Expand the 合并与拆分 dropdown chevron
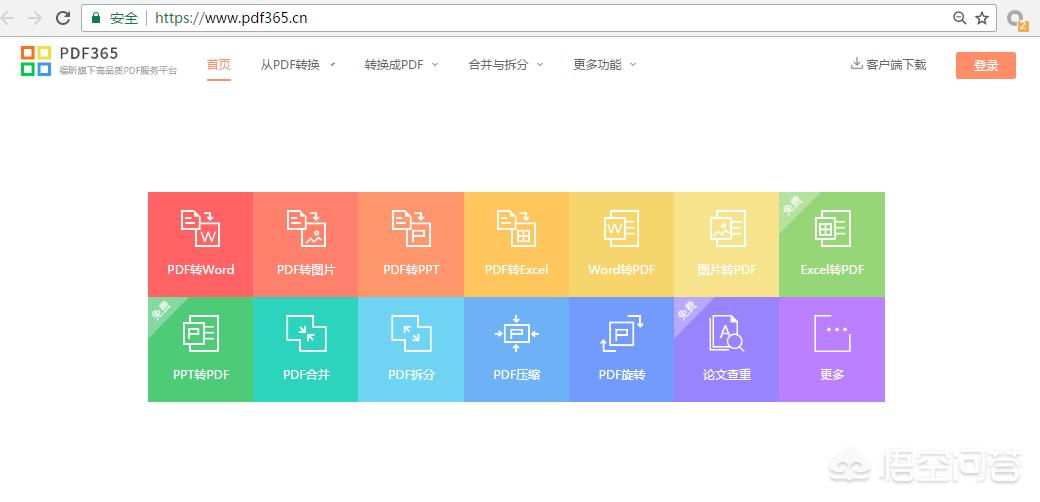The height and width of the screenshot is (502, 1040). click(x=540, y=64)
